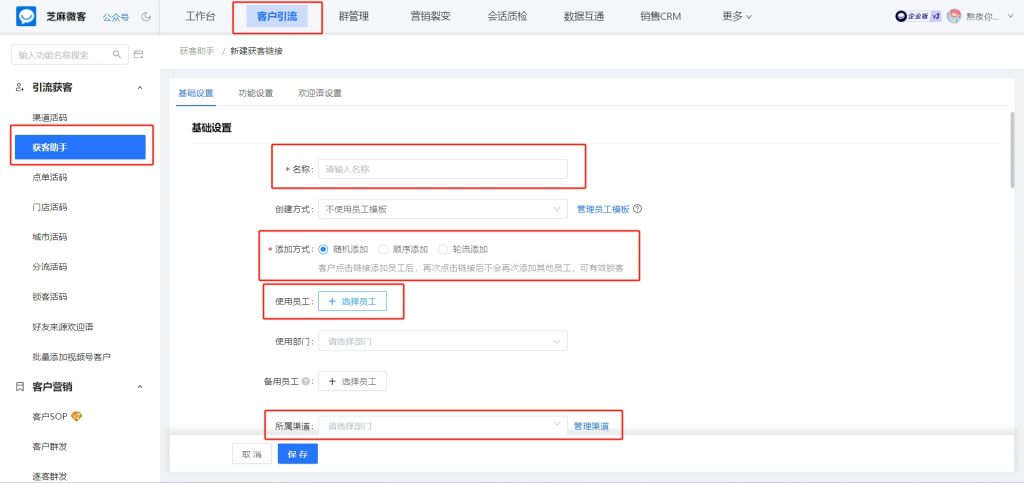Go back via 获客助手 breadcrumb

tap(197, 51)
